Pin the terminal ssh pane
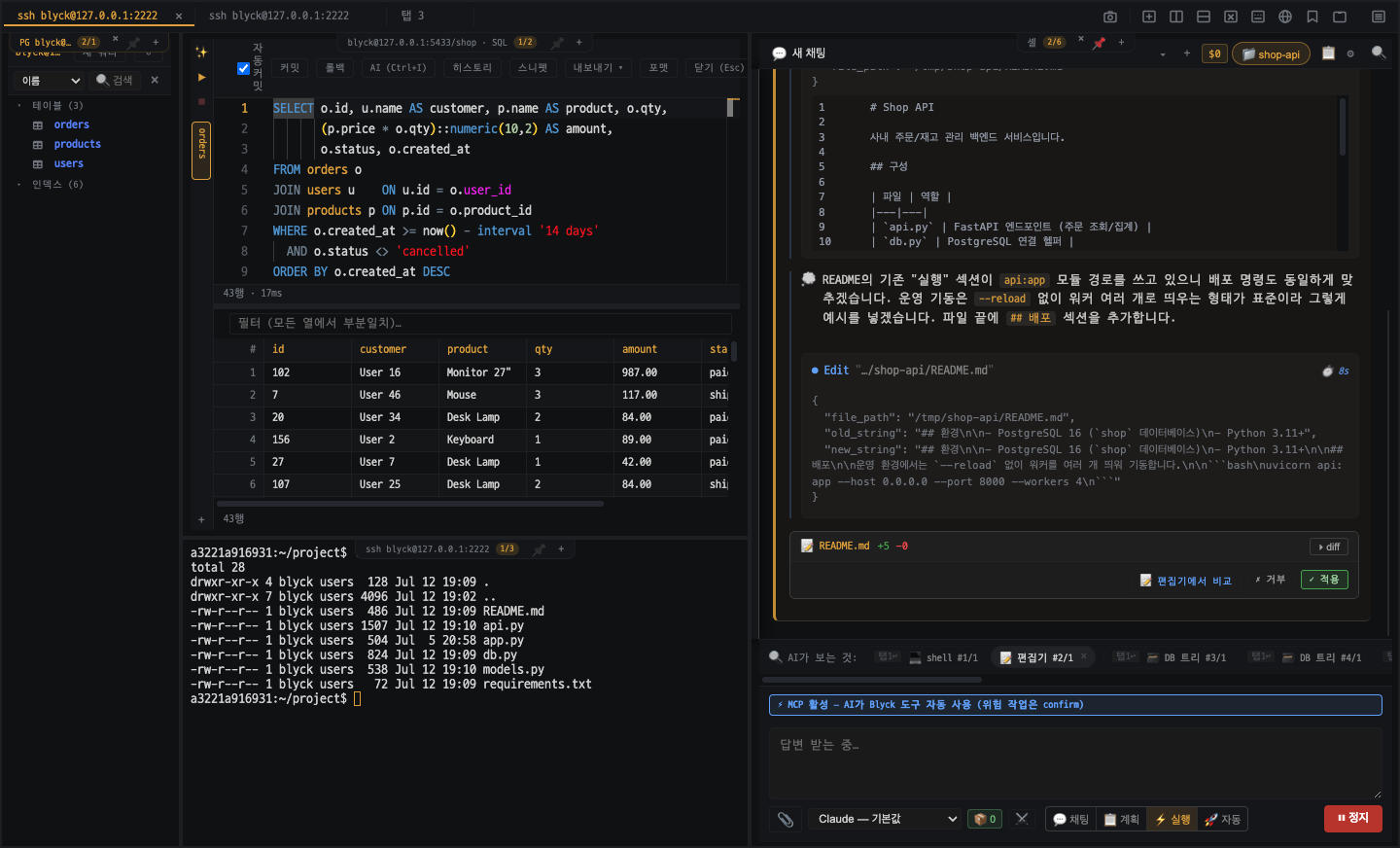 coord(539,549)
